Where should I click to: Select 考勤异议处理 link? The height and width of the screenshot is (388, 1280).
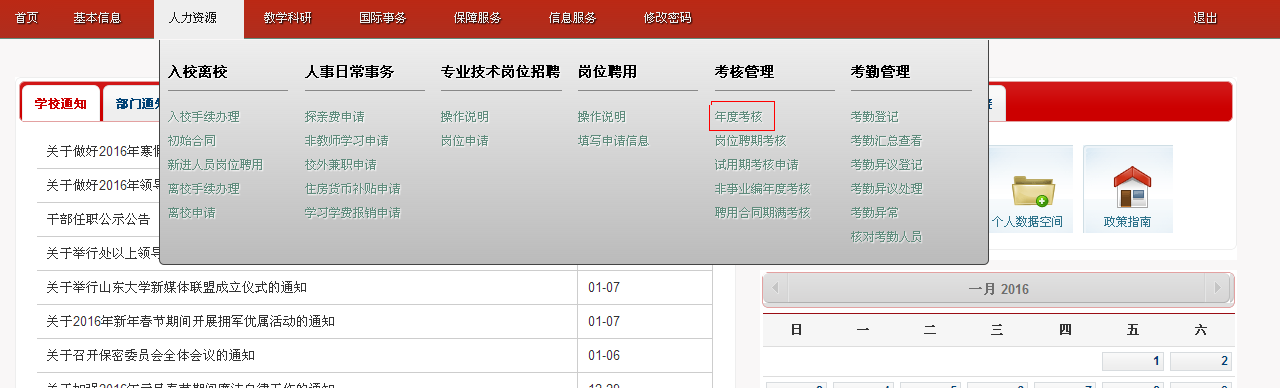point(887,189)
